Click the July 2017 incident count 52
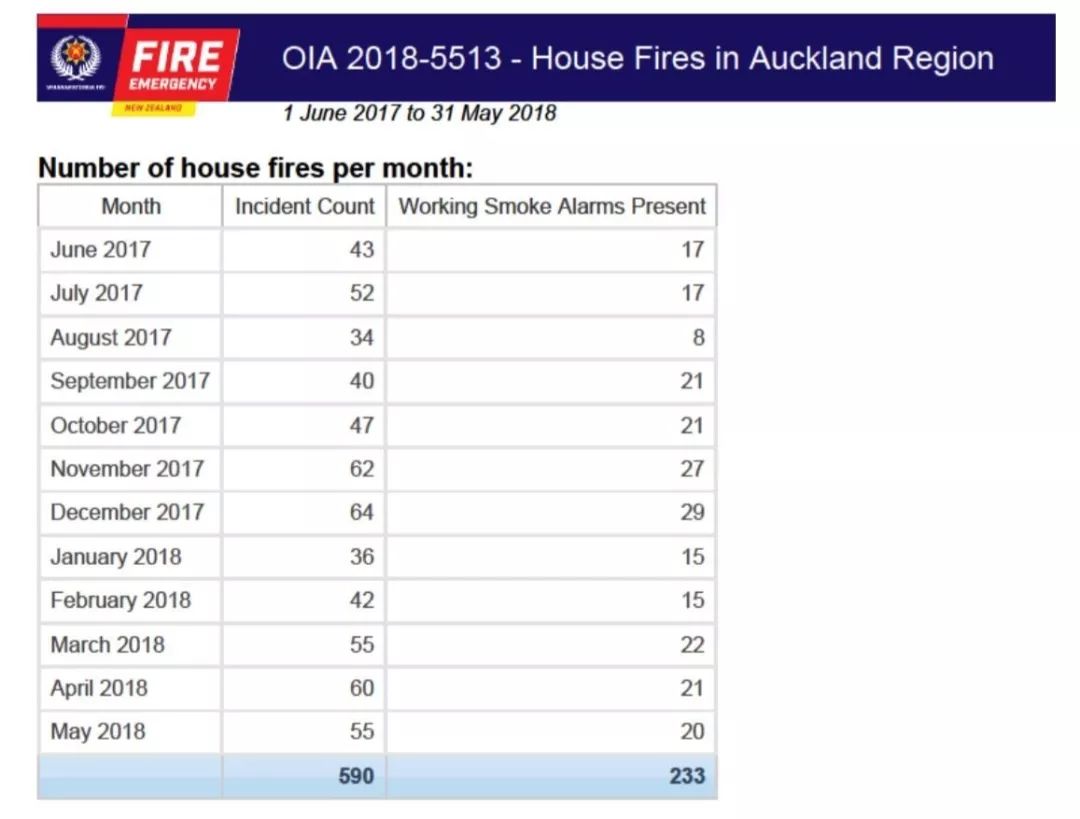Image resolution: width=1080 pixels, height=819 pixels. 361,294
